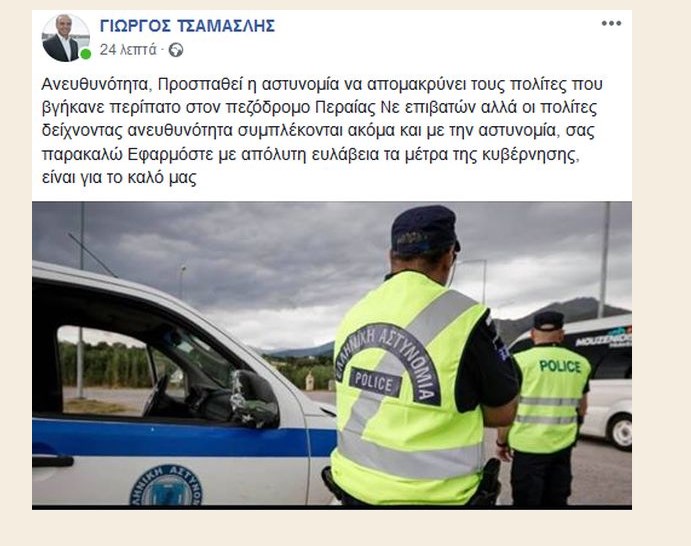Click the police car's side mirror
The width and height of the screenshot is (691, 546).
(254, 398)
